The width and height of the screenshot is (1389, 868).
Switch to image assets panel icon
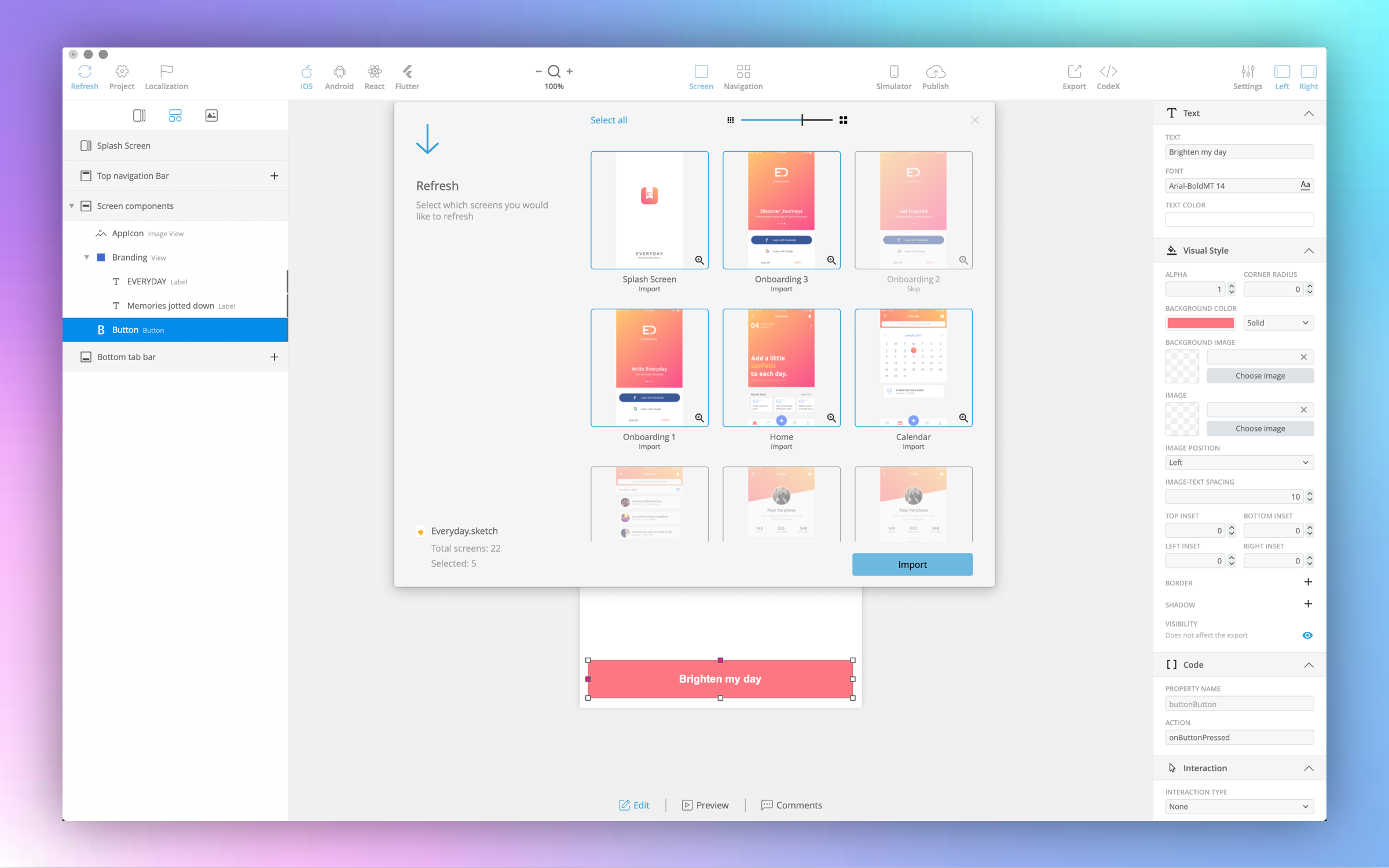pyautogui.click(x=211, y=115)
